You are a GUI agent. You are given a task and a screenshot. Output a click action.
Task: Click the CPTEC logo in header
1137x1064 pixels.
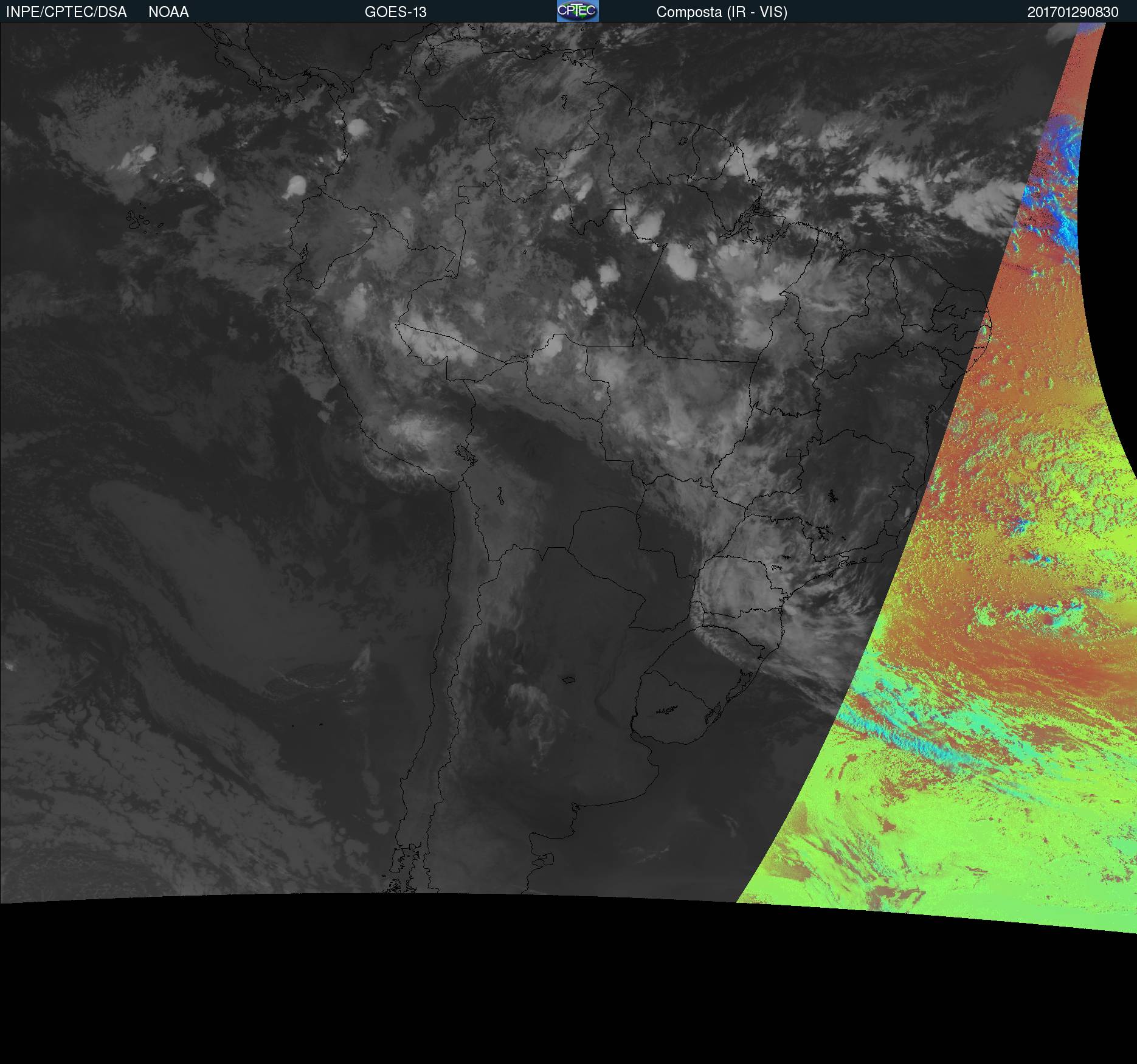(x=578, y=11)
